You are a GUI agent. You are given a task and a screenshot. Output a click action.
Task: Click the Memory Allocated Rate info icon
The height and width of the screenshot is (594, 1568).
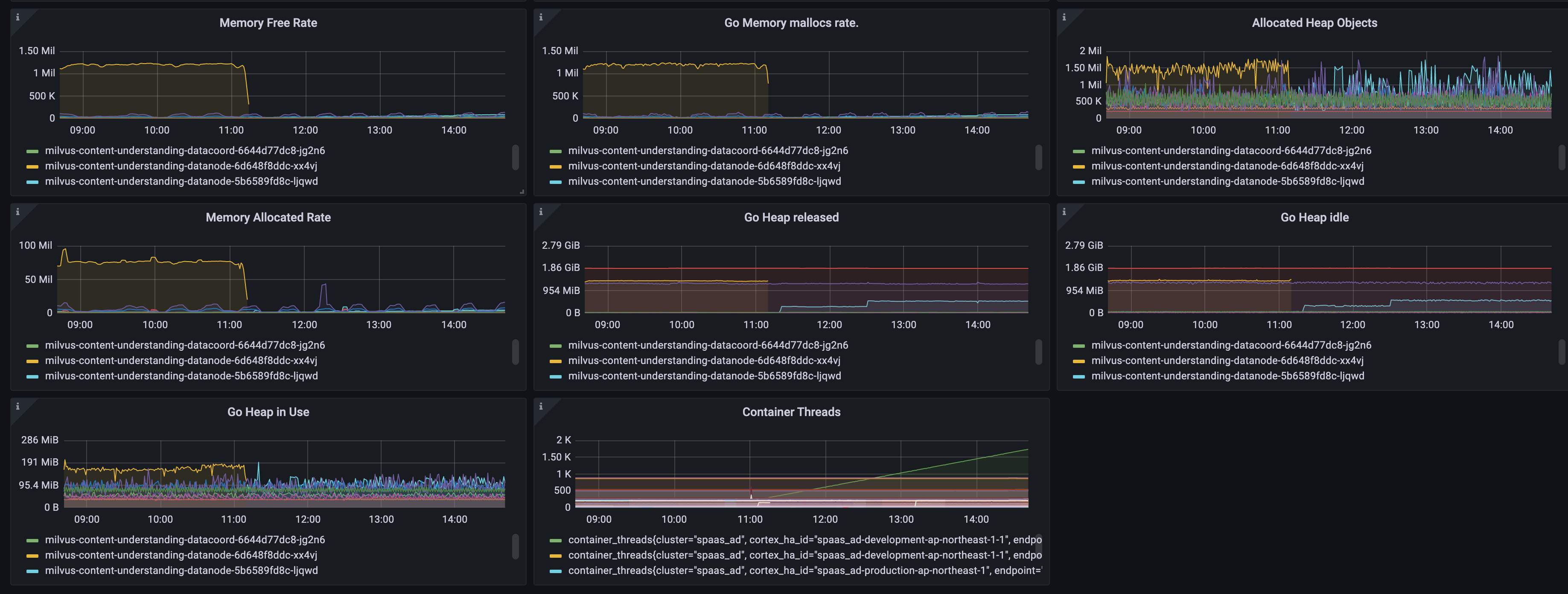[17, 211]
